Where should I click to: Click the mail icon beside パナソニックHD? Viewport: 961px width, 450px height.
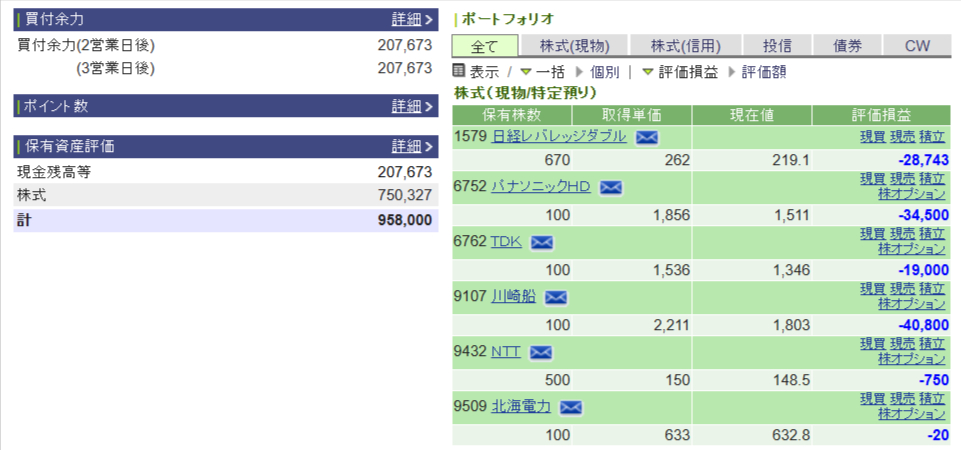click(610, 188)
